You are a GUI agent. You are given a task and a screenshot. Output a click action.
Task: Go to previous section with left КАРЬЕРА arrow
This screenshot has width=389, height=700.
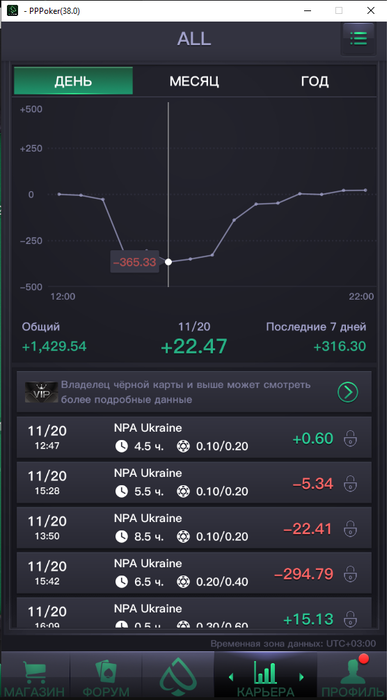coord(231,677)
